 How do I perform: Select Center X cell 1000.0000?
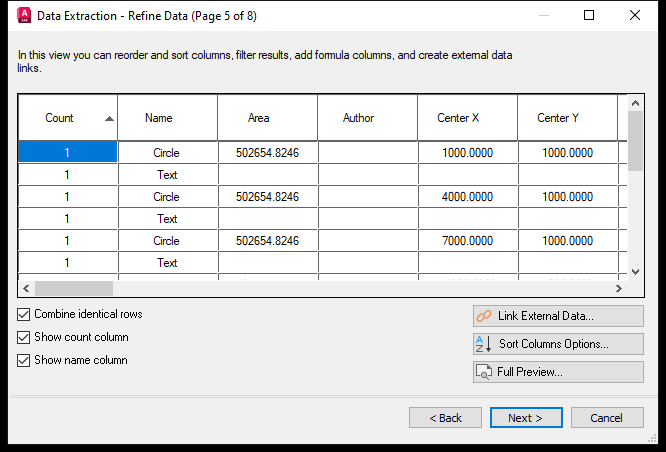coord(468,153)
